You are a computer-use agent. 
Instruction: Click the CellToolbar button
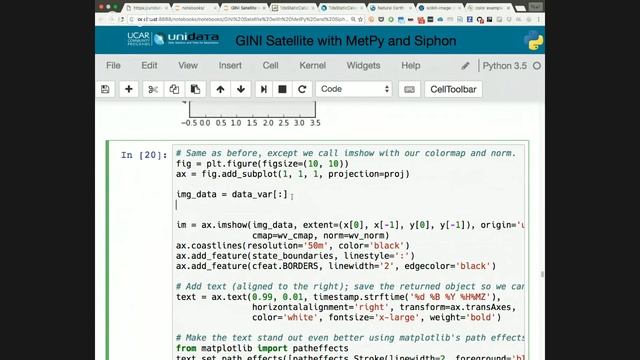click(x=453, y=89)
